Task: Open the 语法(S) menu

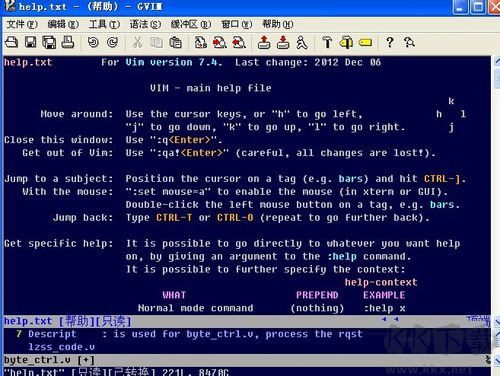Action: [x=145, y=24]
